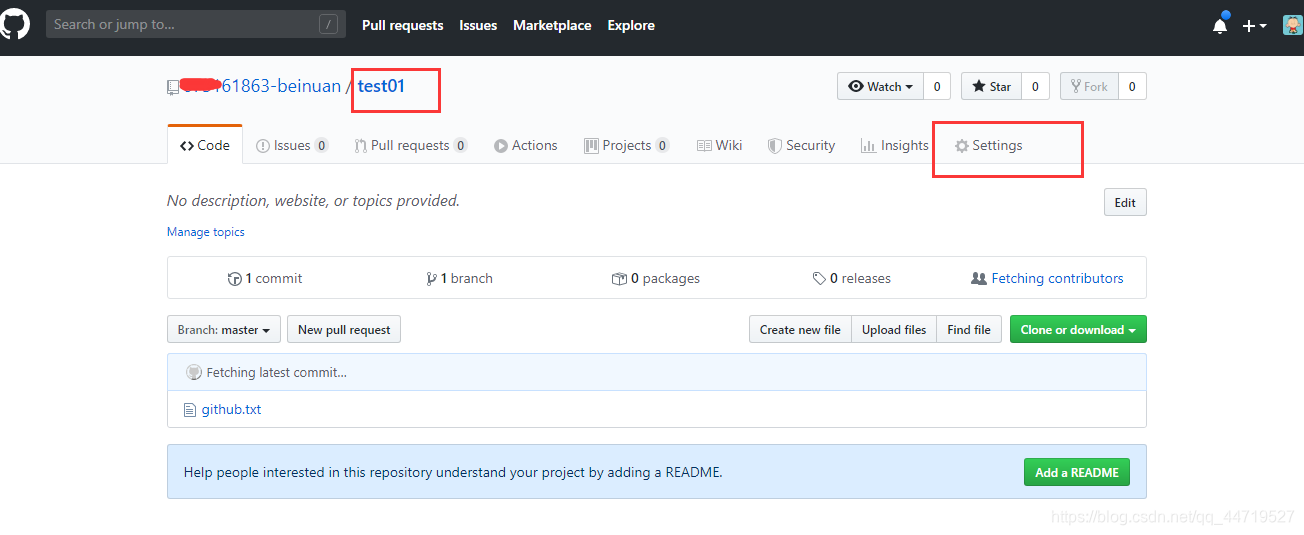View the 1 commit history
This screenshot has width=1304, height=535.
[265, 278]
